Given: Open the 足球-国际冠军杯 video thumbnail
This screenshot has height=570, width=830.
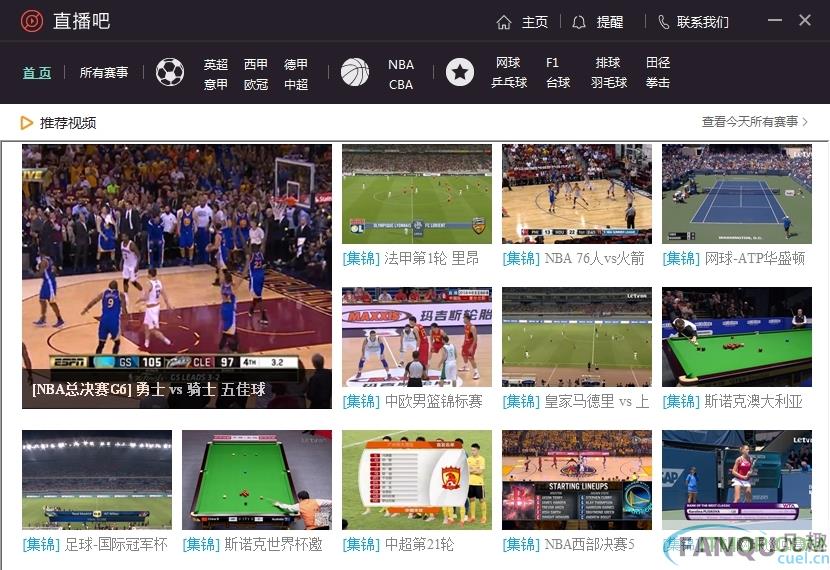Looking at the screenshot, I should coord(97,479).
